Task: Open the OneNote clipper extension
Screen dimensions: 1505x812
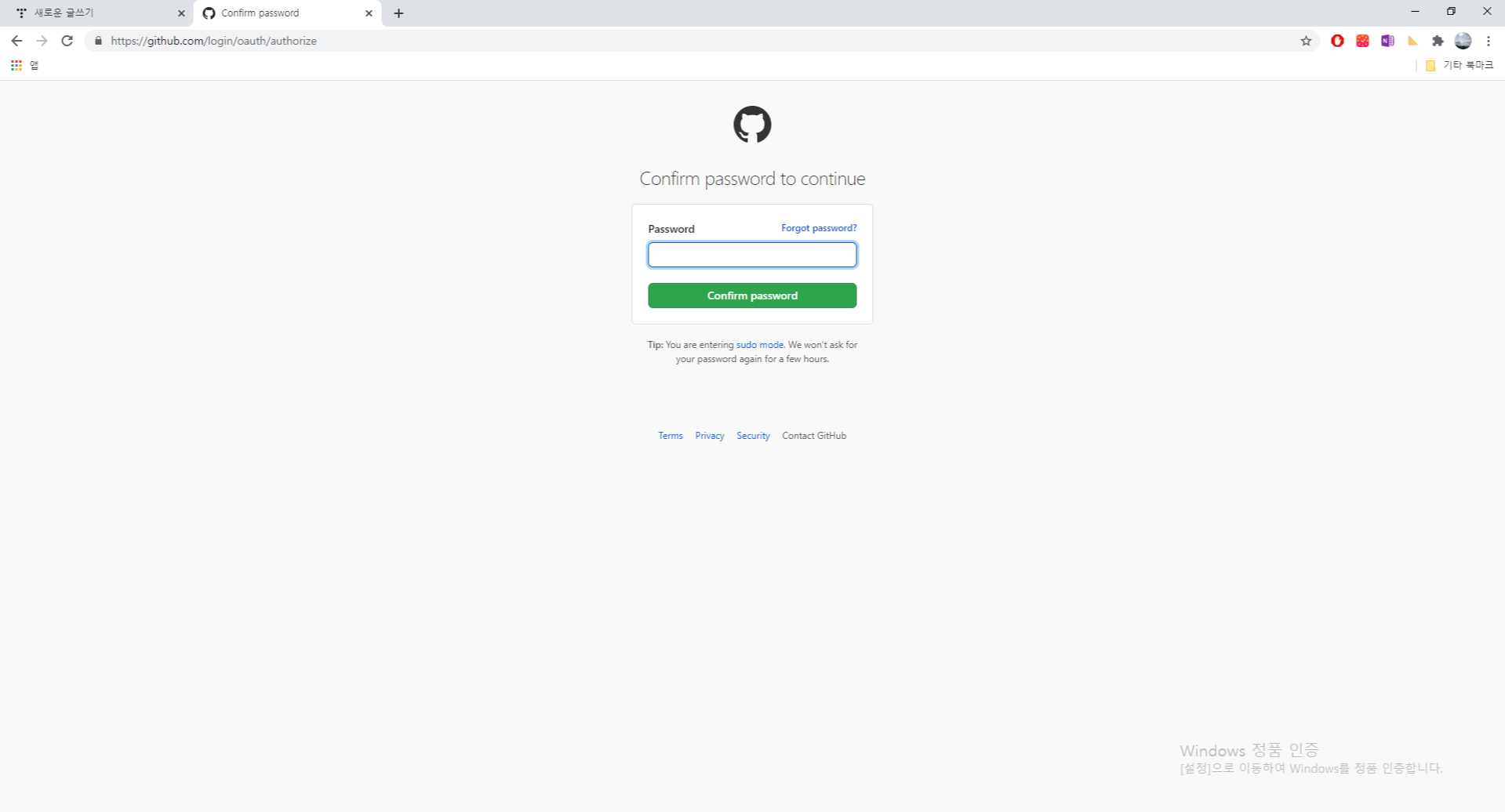Action: (x=1387, y=41)
